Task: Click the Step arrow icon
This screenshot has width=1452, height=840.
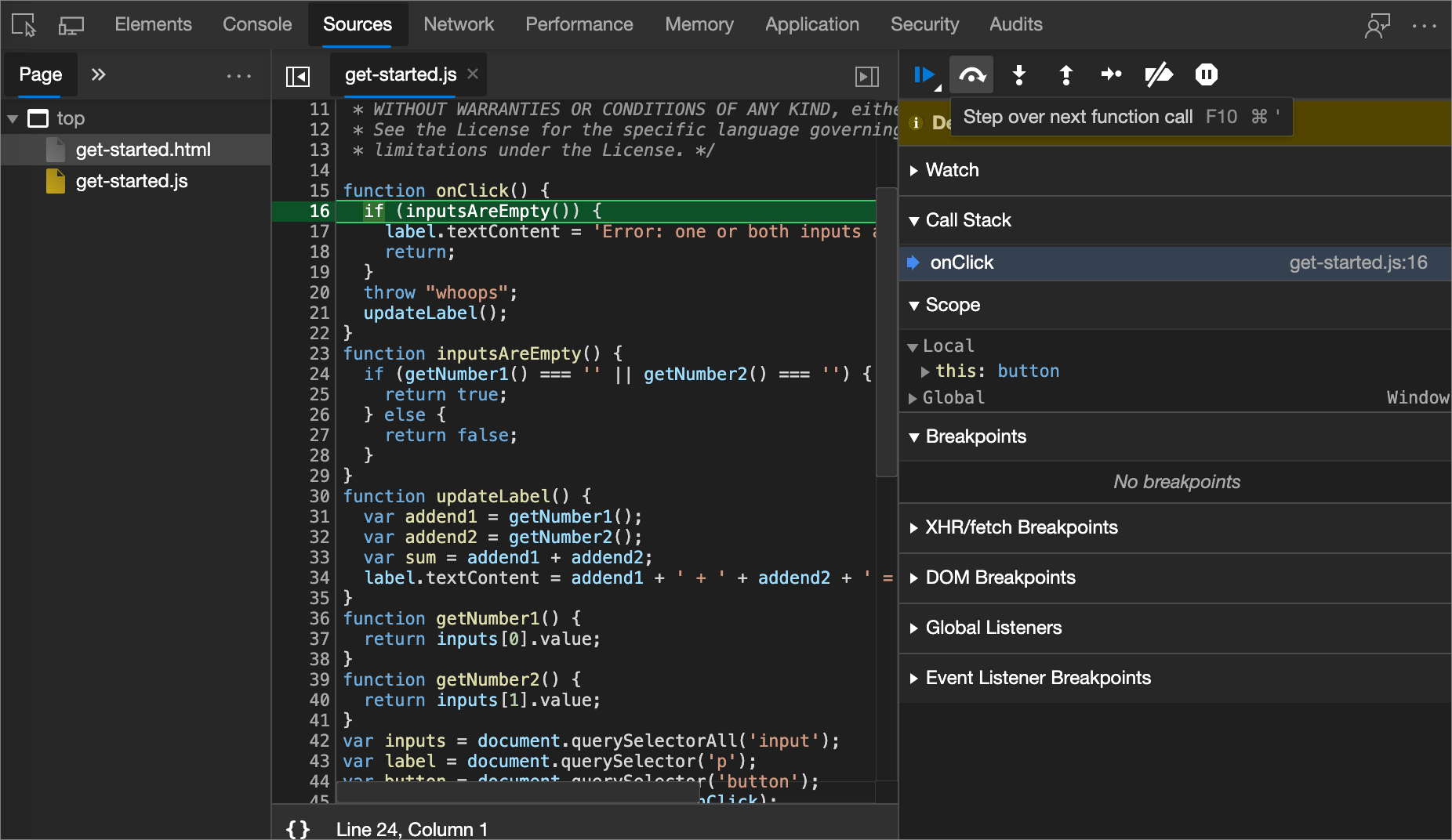Action: point(1111,74)
